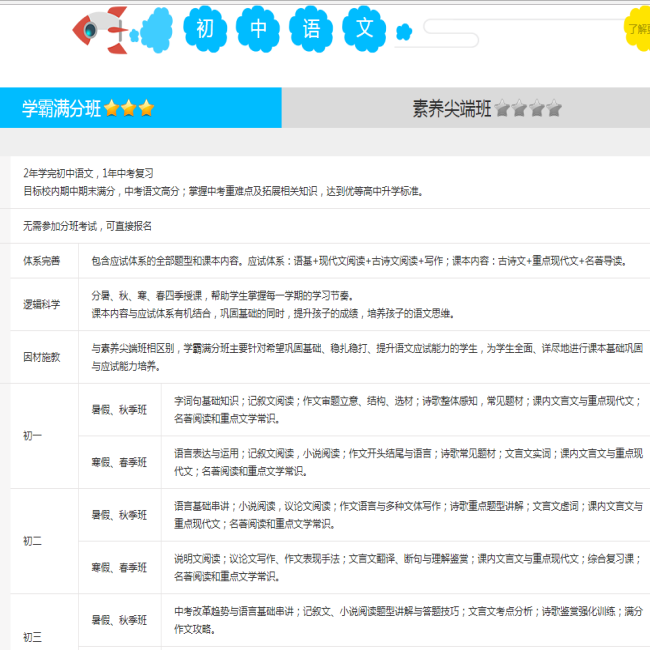Image resolution: width=650 pixels, height=650 pixels.
Task: Click the 初三 grade cell
Action: tap(33, 636)
